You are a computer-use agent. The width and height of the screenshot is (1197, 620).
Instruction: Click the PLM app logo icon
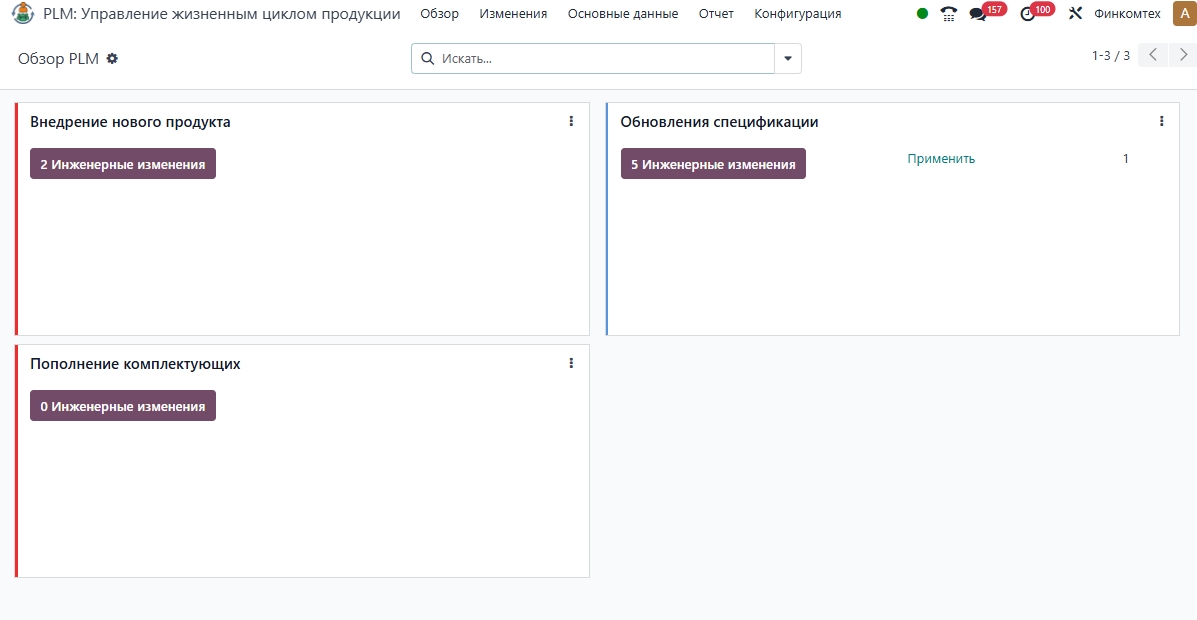pos(22,14)
